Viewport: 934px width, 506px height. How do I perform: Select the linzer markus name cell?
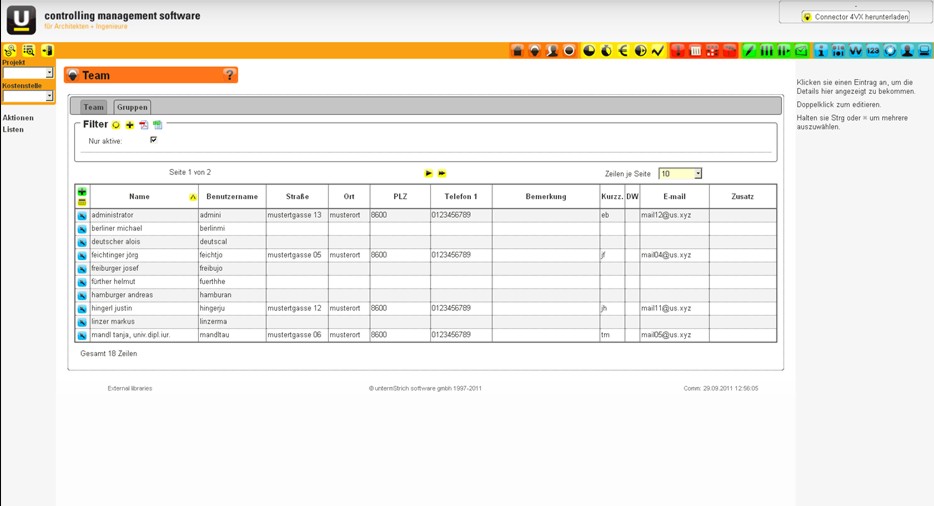144,322
